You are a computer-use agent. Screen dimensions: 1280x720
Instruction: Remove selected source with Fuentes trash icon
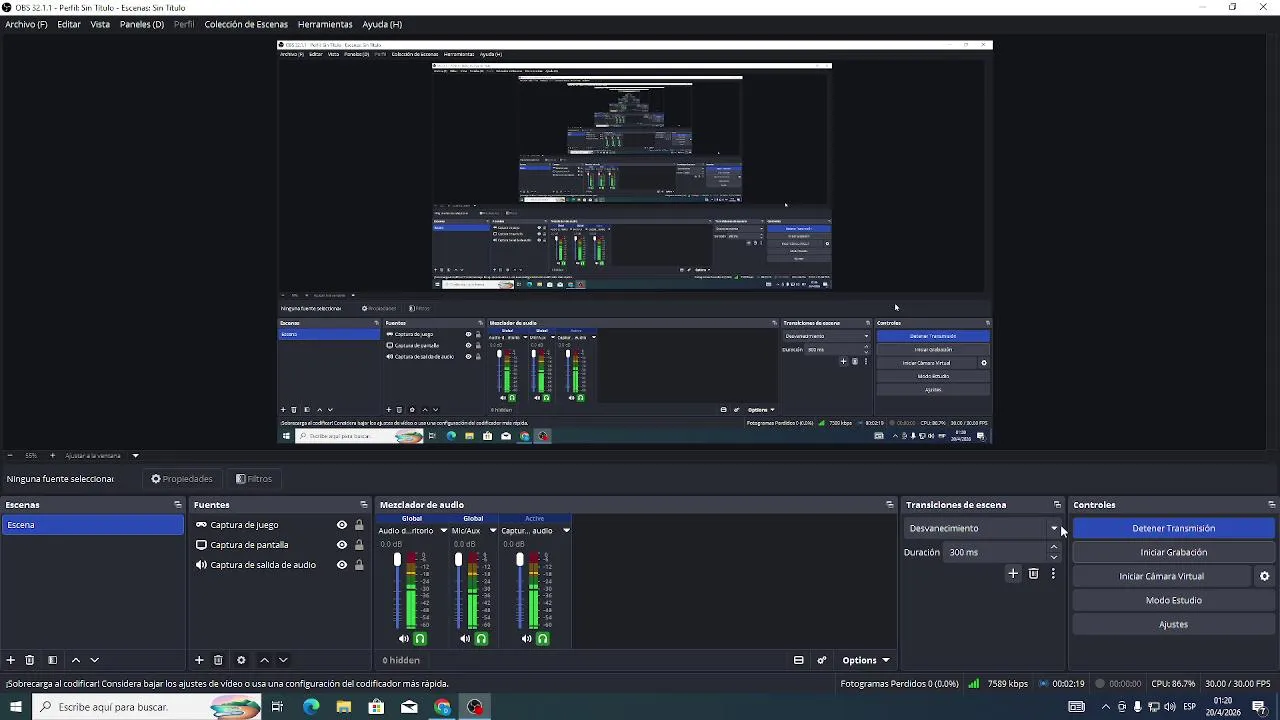218,660
